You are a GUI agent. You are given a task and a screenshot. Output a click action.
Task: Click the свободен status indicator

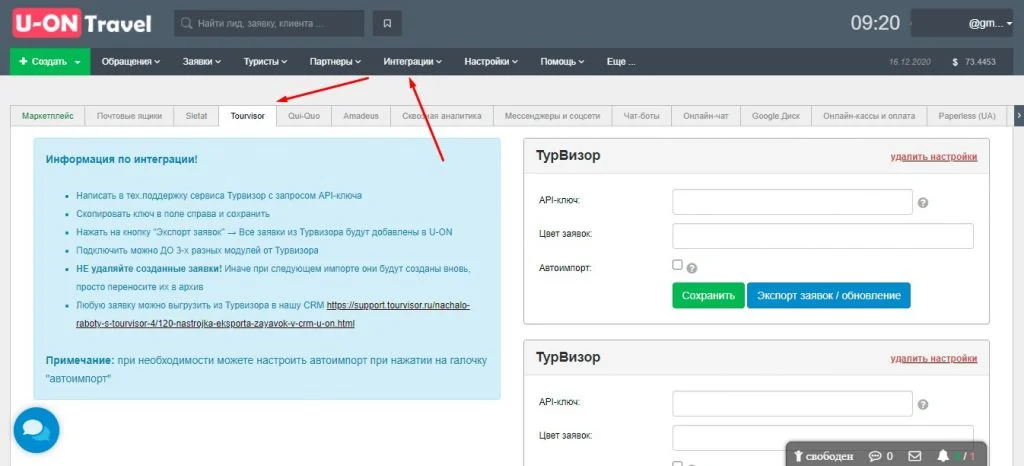coord(825,456)
